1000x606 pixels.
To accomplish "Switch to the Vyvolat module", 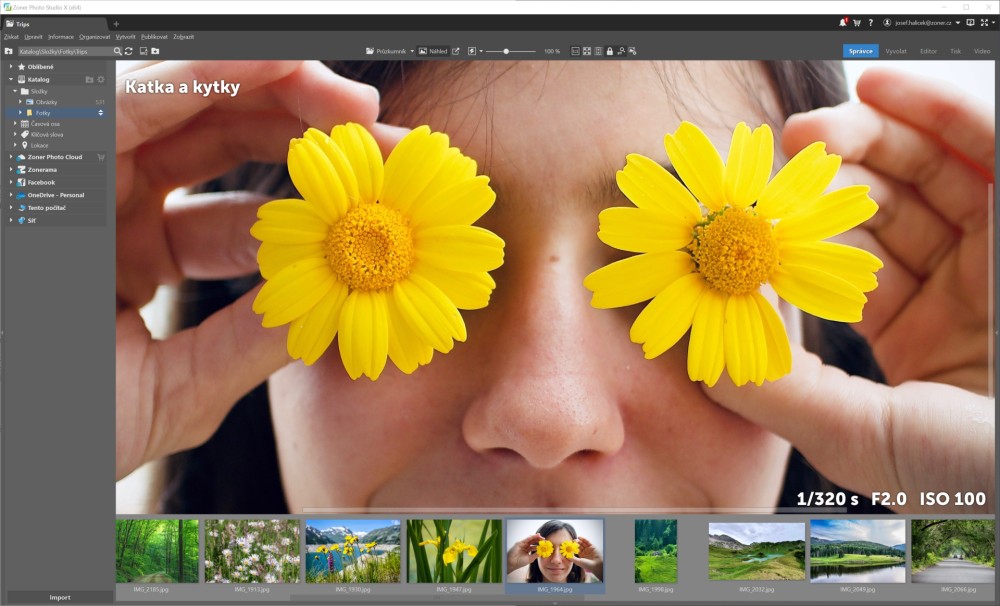I will 896,51.
